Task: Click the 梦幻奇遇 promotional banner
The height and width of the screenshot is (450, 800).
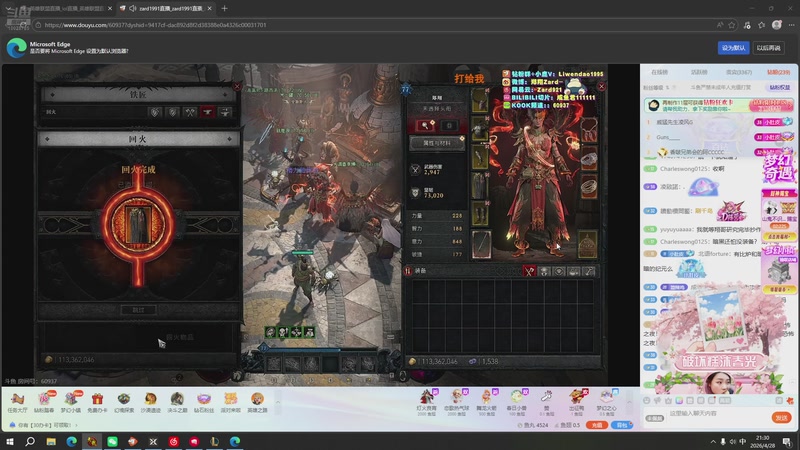Action: coord(779,167)
